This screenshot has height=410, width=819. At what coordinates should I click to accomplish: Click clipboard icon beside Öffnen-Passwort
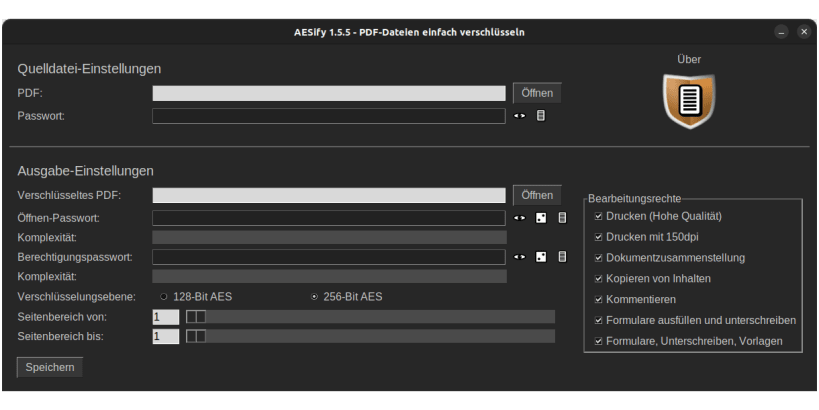(562, 218)
